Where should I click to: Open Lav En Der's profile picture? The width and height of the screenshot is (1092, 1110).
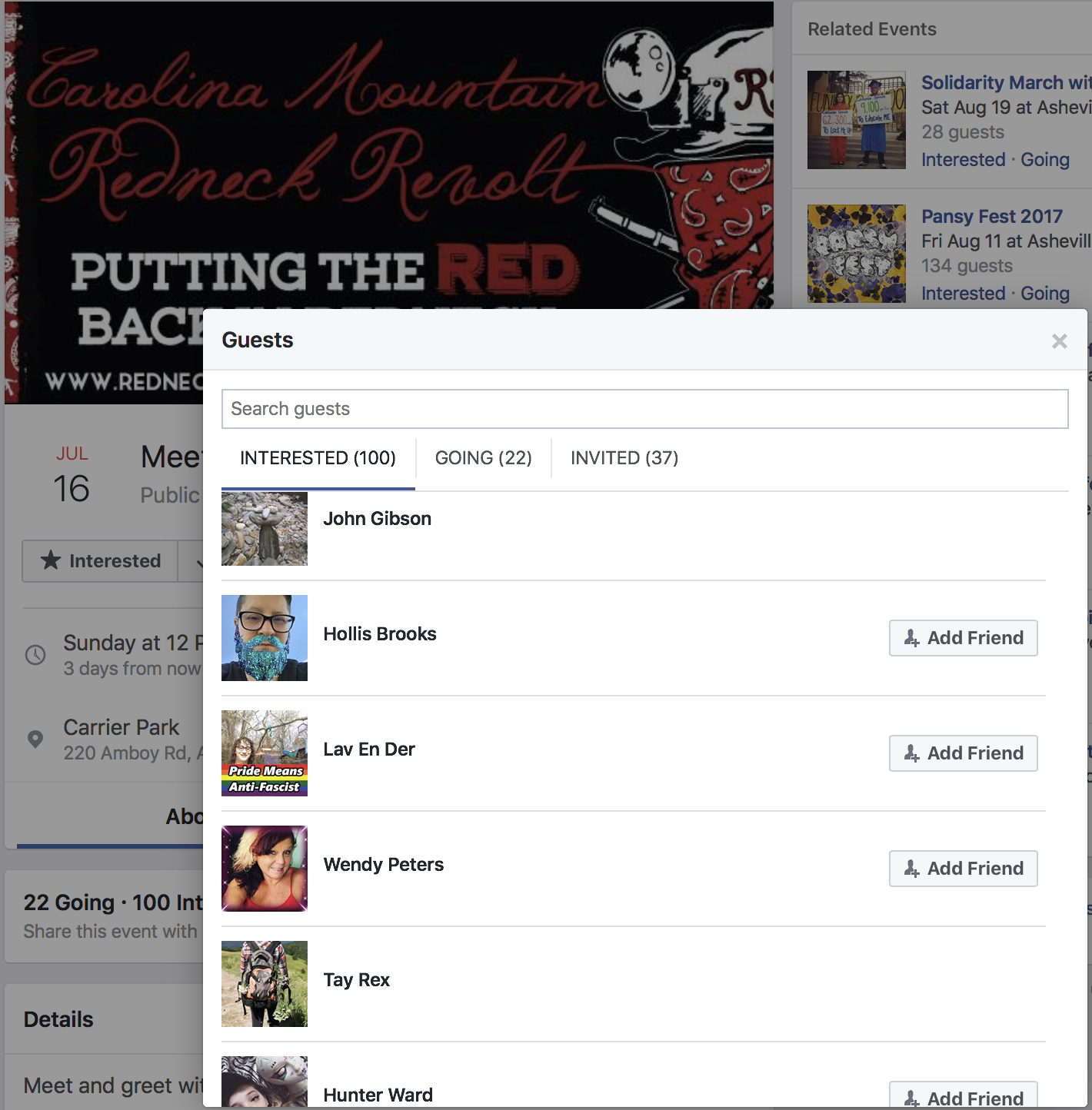(265, 753)
